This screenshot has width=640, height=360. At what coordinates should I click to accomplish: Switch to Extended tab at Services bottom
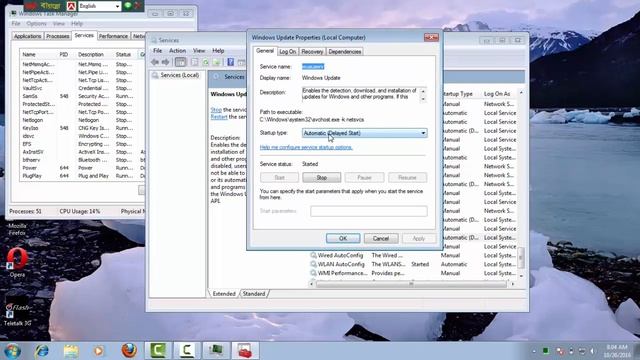click(224, 293)
